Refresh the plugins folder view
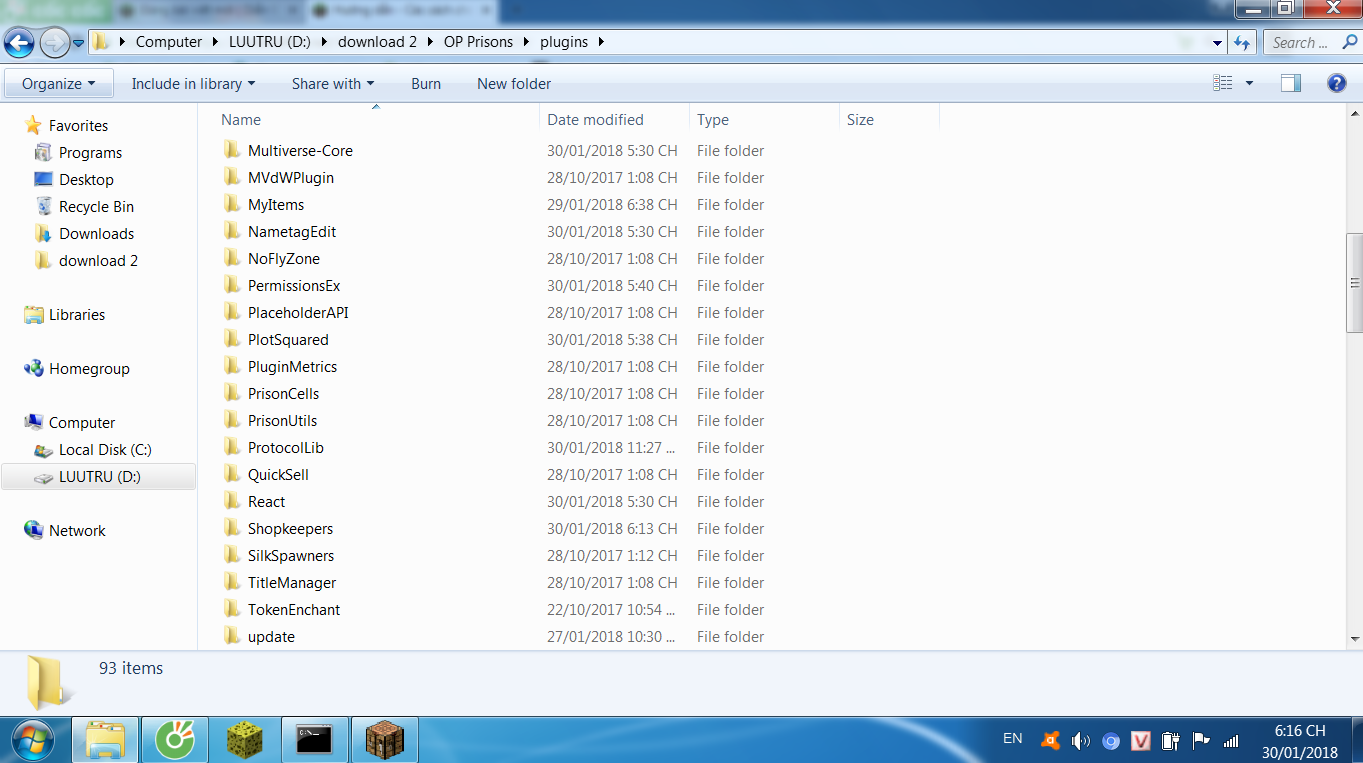 pyautogui.click(x=1242, y=43)
